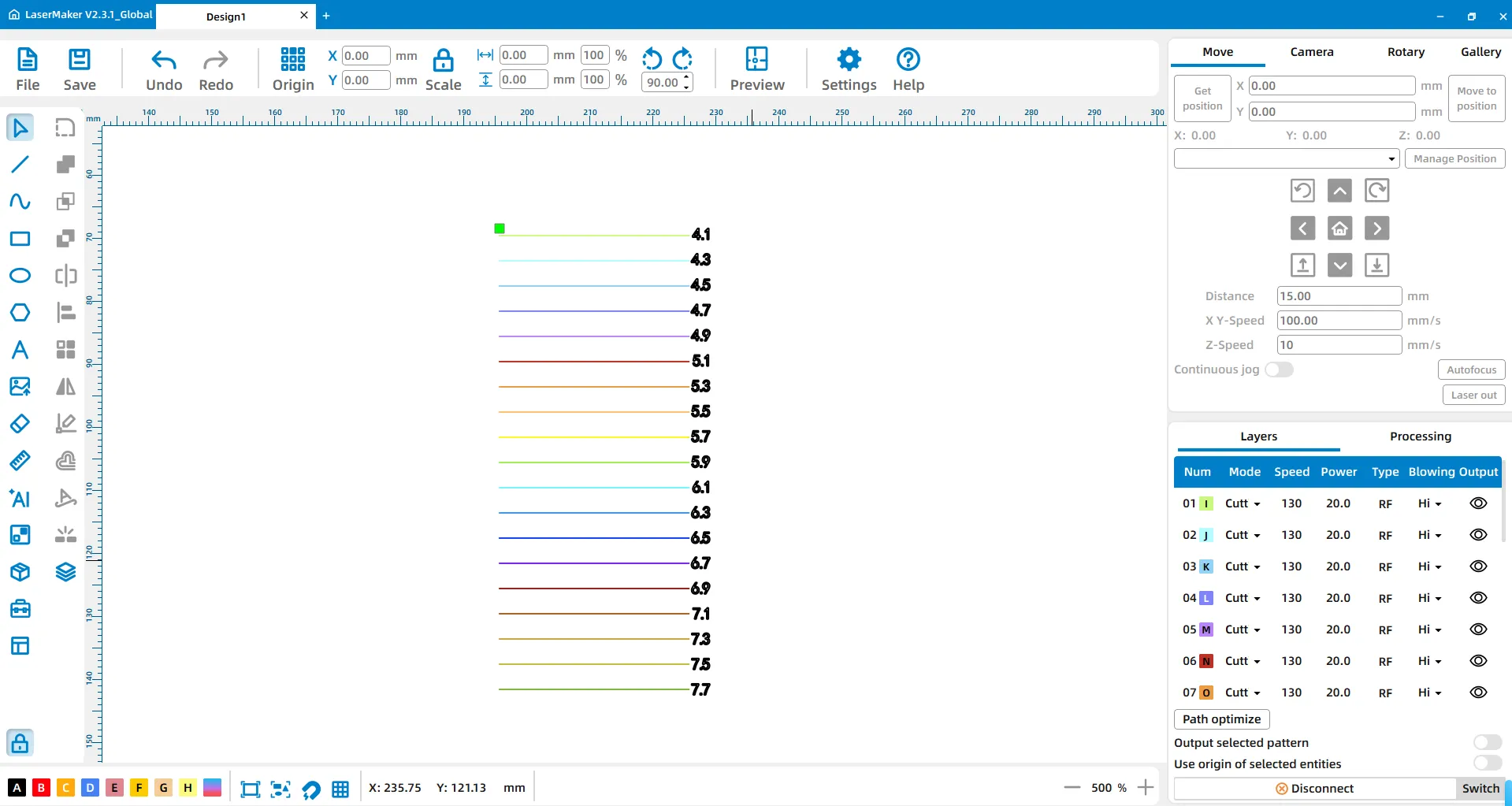The image size is (1512, 806).
Task: Toggle the scale lock icon
Action: (x=443, y=60)
